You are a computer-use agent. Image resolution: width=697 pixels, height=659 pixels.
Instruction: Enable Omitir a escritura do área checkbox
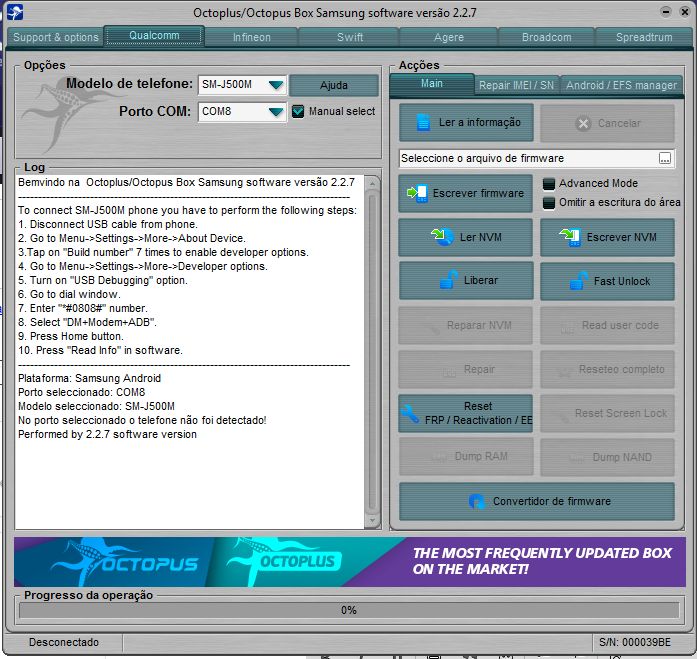pyautogui.click(x=549, y=203)
